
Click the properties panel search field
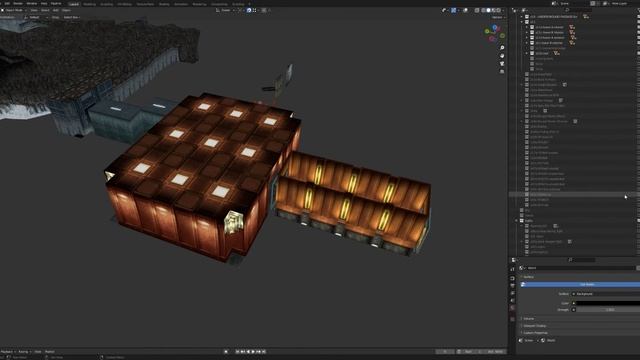coord(582,260)
